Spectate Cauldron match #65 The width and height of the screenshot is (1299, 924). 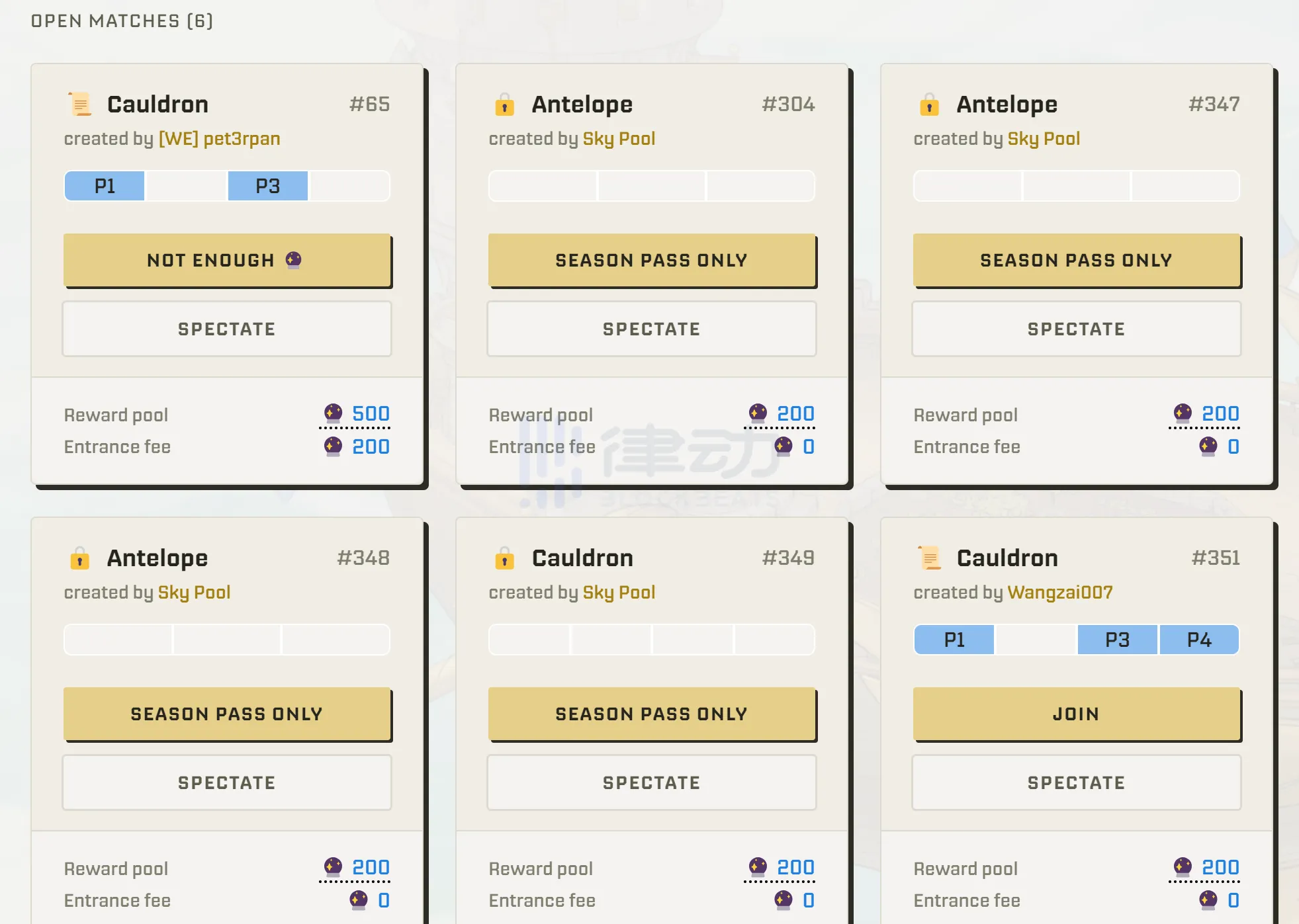pyautogui.click(x=227, y=329)
